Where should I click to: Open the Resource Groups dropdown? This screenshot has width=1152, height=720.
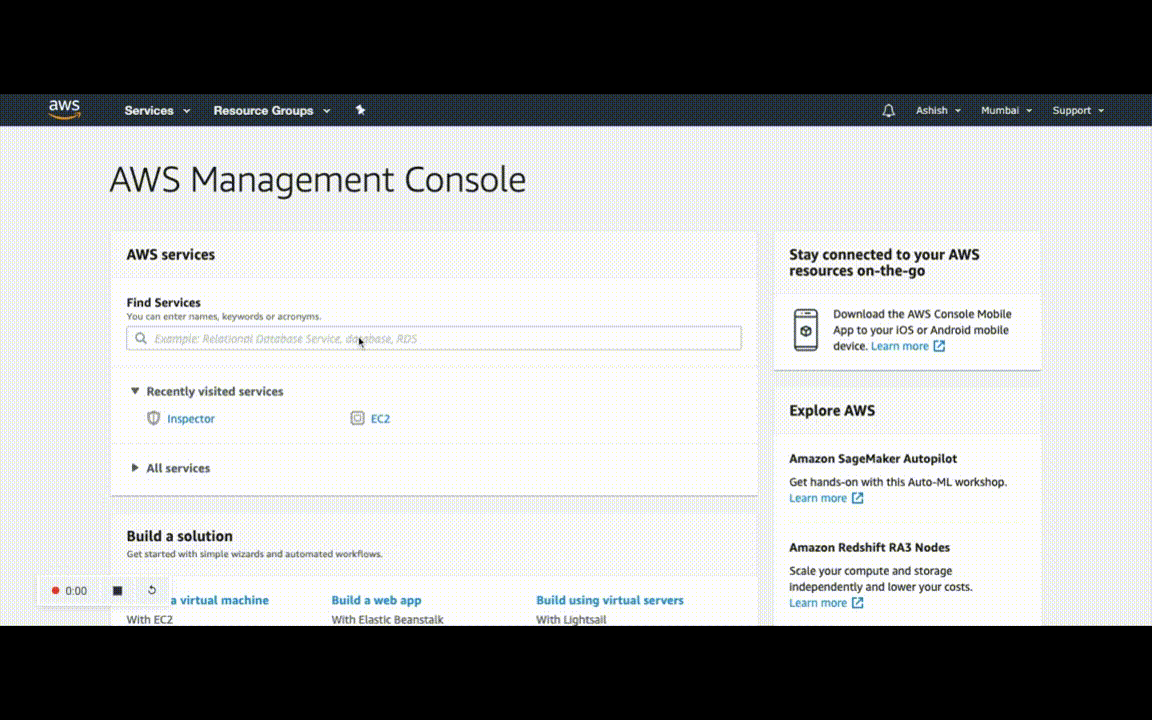(x=272, y=110)
